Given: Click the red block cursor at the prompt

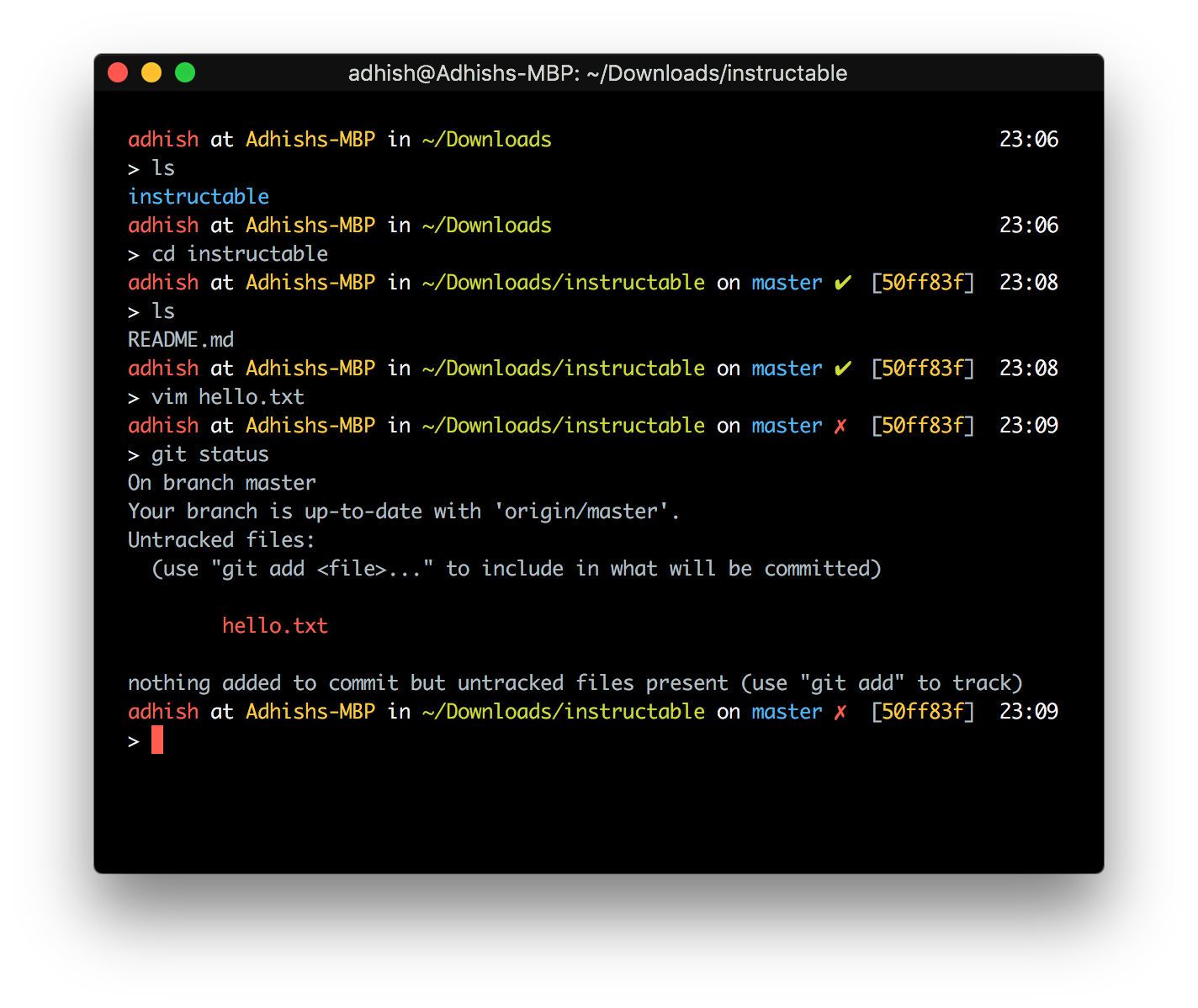Looking at the screenshot, I should [x=156, y=740].
